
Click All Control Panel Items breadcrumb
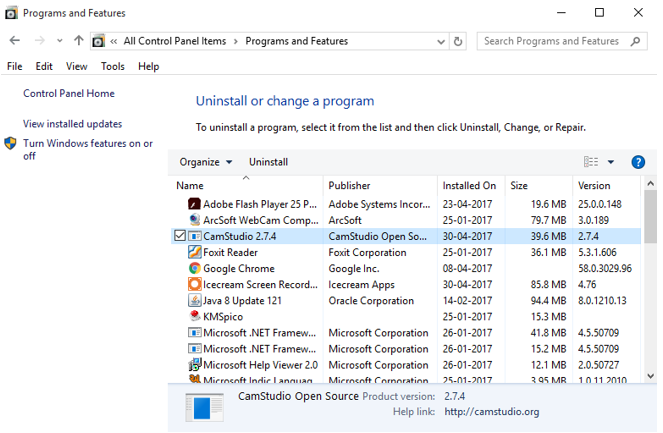tap(175, 41)
